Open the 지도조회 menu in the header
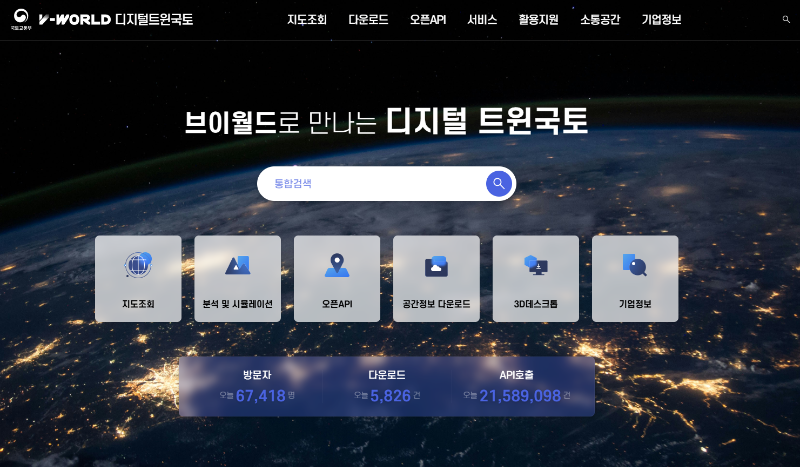 [307, 19]
